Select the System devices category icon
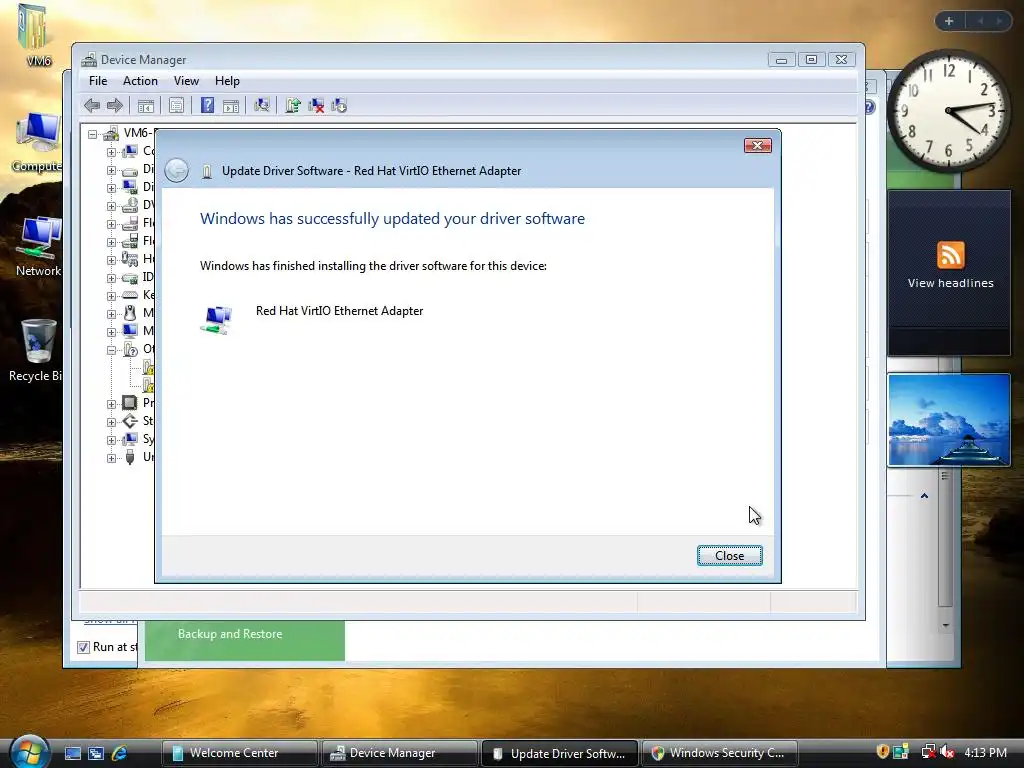Screen dimensions: 1024x768 pos(130,439)
